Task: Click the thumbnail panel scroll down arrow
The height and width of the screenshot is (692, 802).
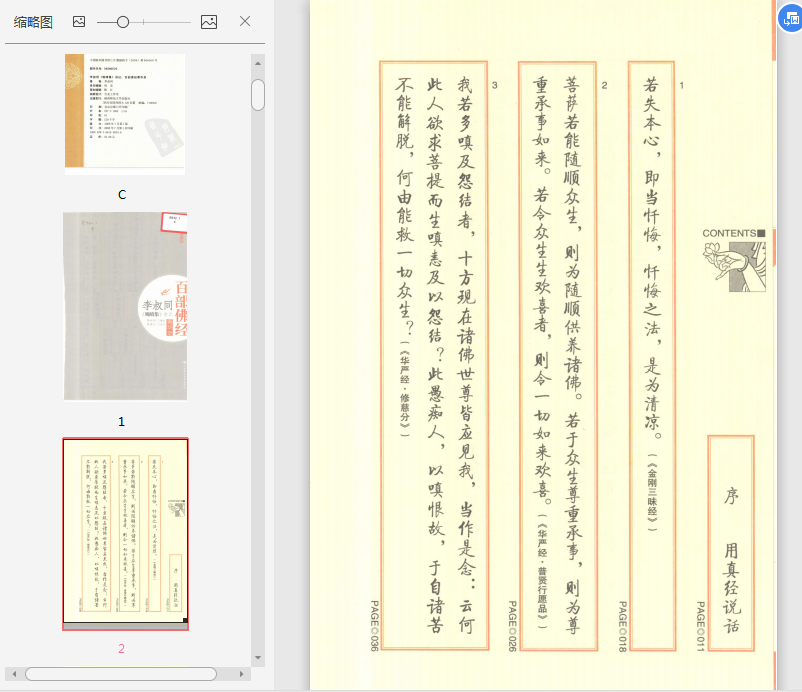Action: (x=258, y=658)
